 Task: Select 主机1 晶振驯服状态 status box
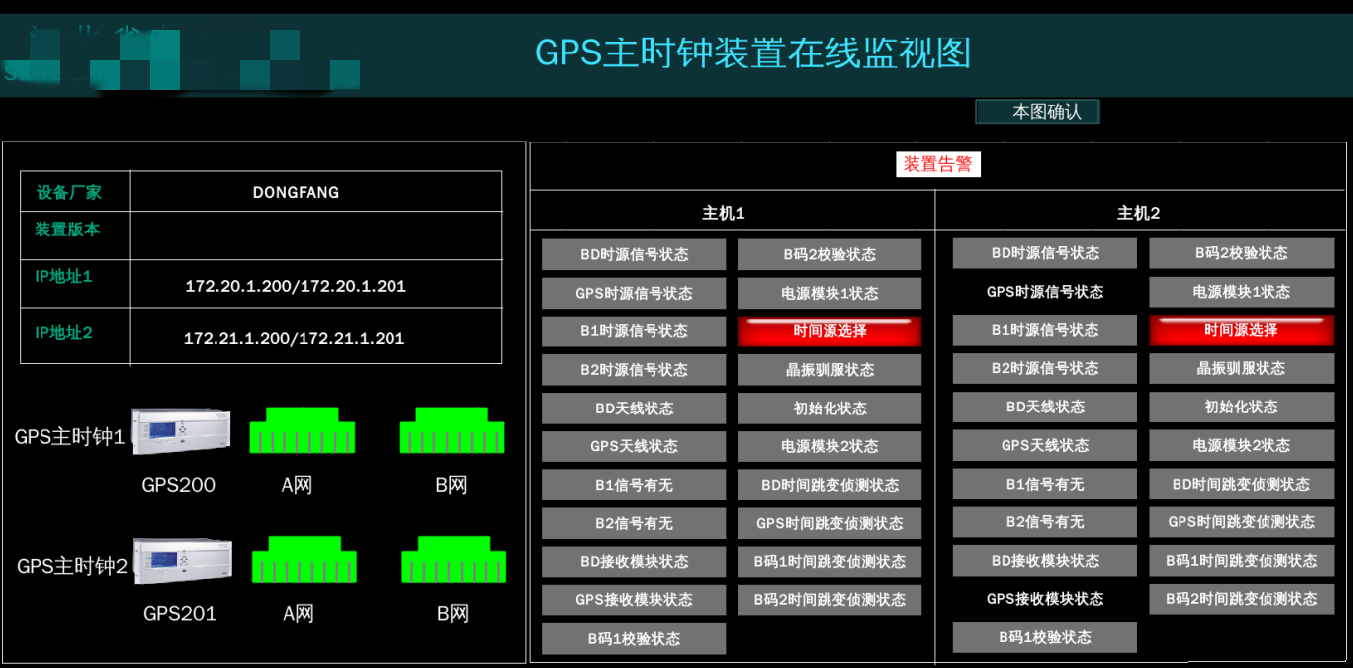coord(829,370)
